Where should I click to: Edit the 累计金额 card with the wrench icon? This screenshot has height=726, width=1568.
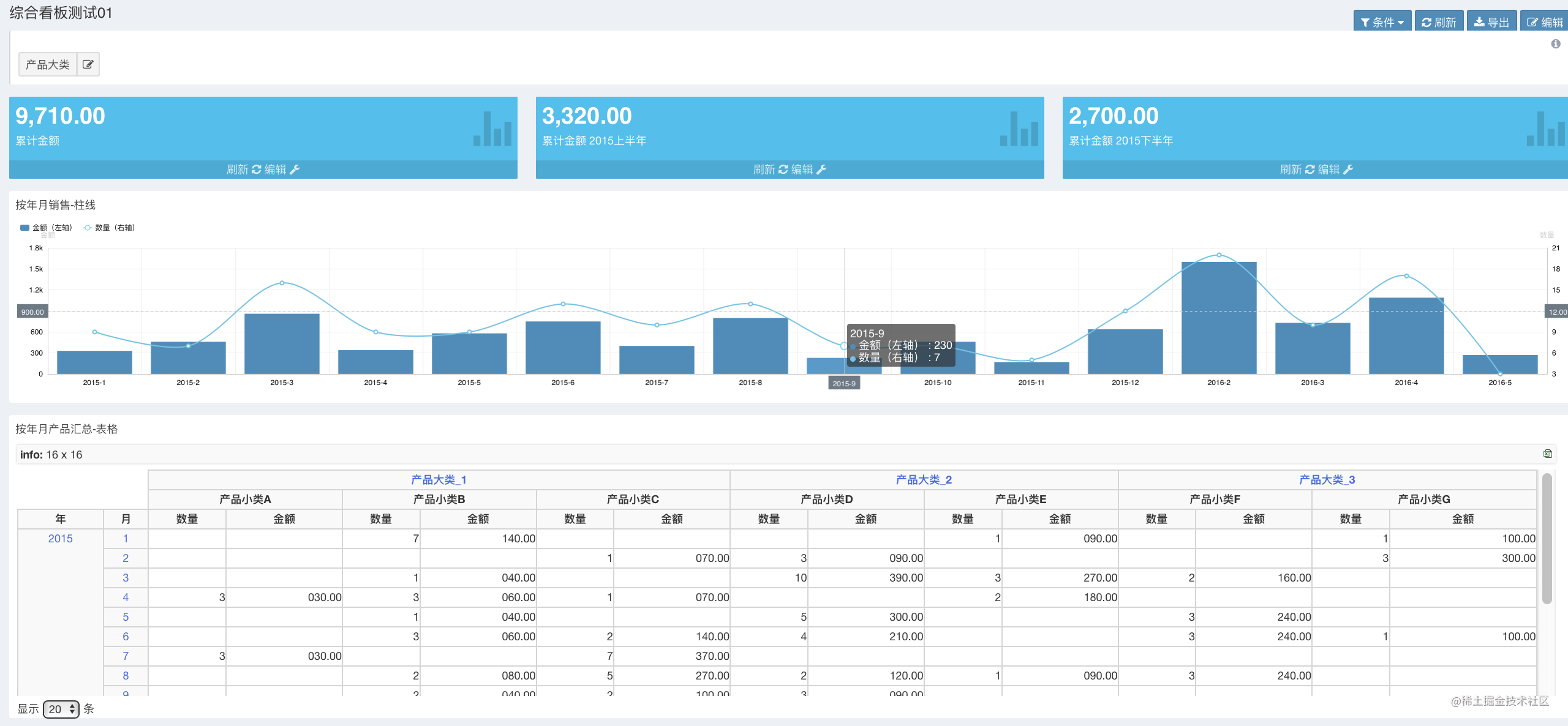[282, 170]
